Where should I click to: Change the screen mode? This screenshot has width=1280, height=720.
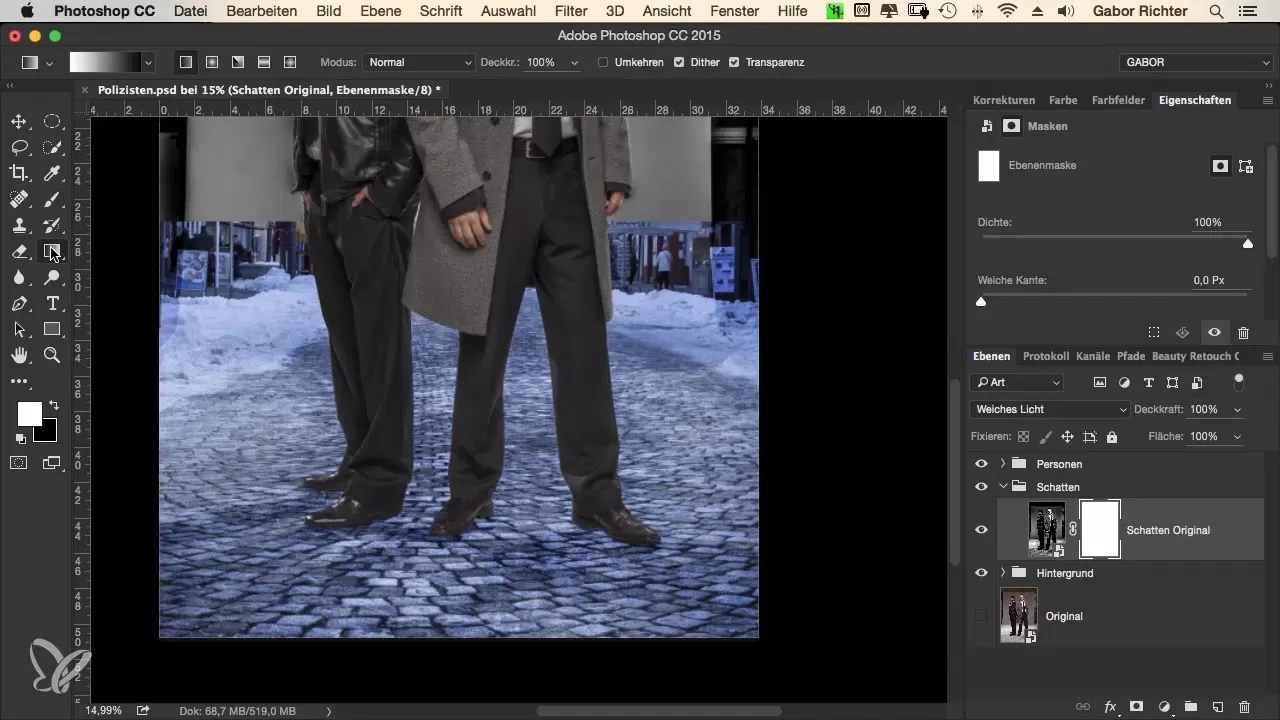point(52,462)
